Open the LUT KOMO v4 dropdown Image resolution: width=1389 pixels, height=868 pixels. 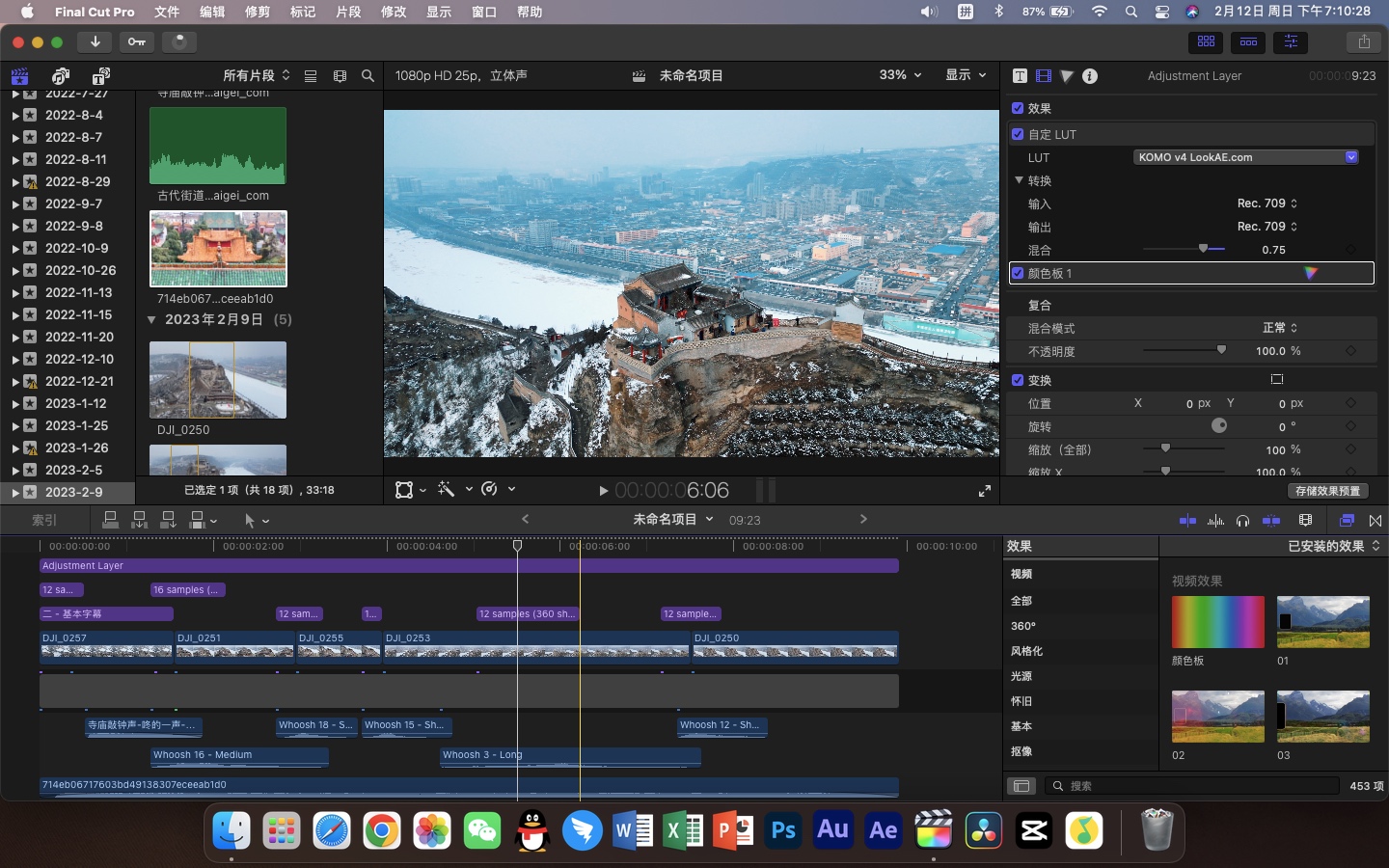tap(1246, 157)
